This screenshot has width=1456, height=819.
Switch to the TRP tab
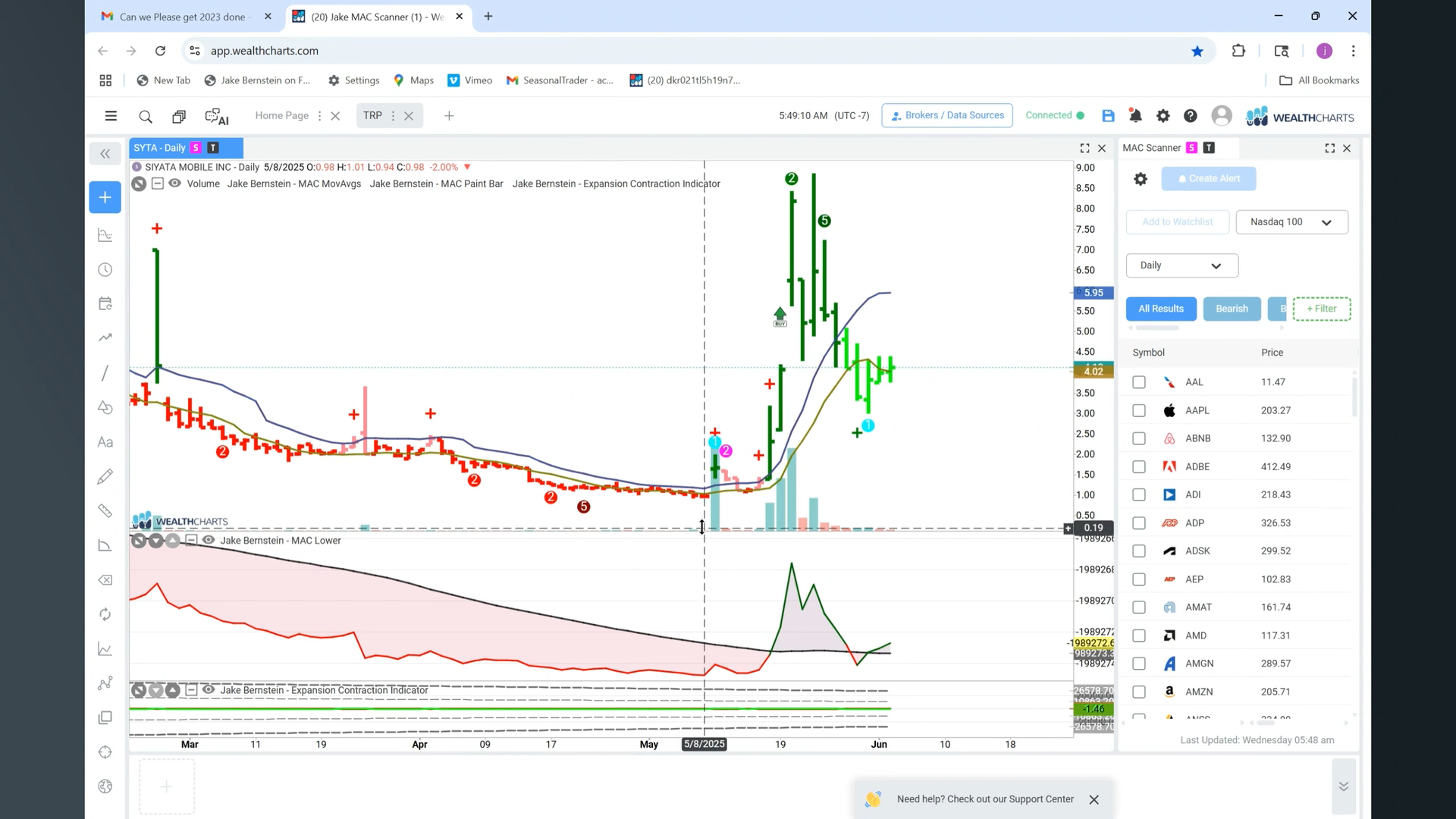[x=372, y=116]
